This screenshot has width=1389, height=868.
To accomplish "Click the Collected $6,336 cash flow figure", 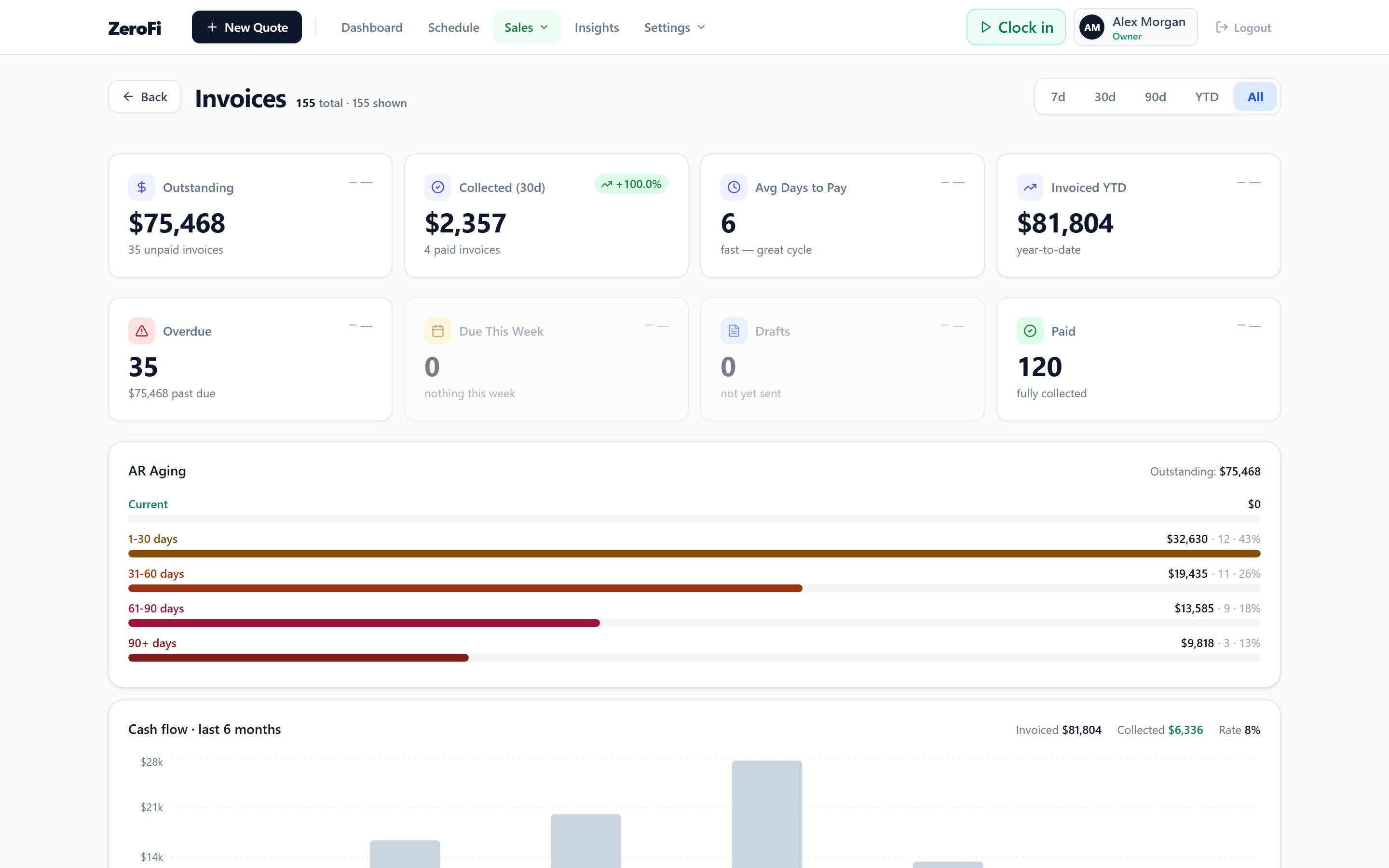I will [x=1159, y=730].
